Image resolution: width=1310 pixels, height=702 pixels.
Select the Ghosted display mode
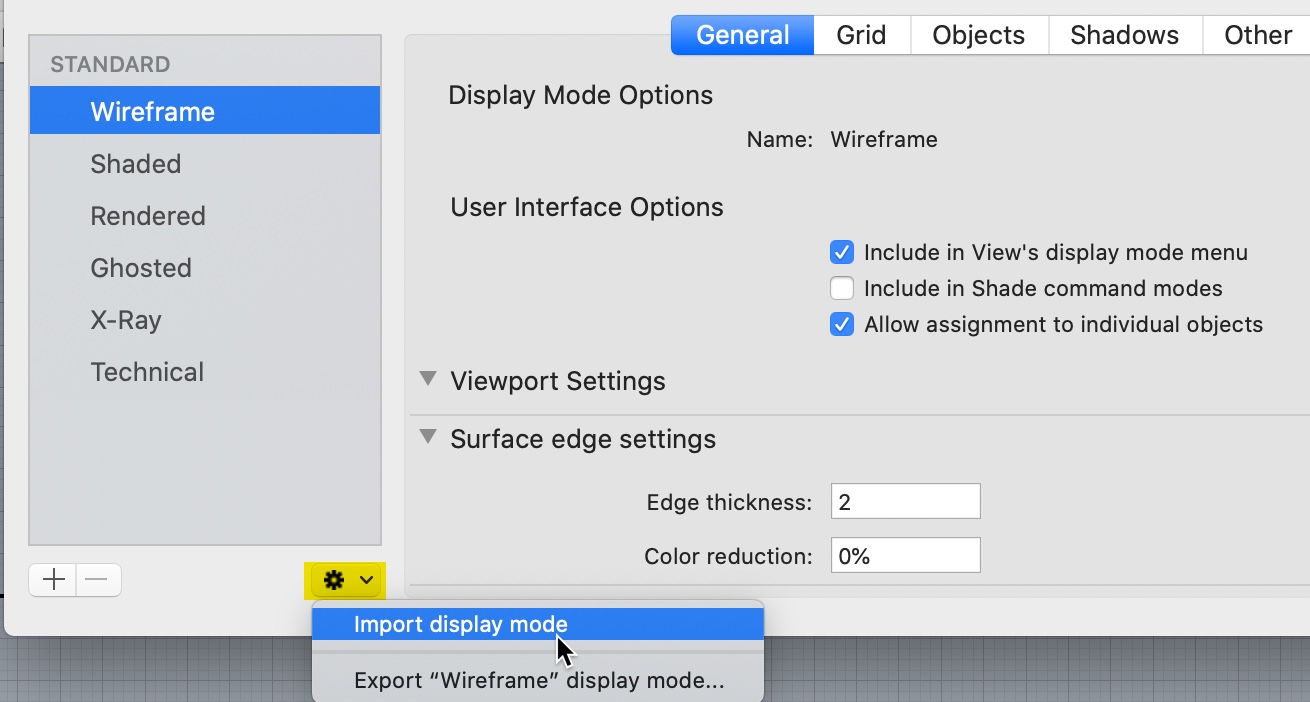pos(205,268)
